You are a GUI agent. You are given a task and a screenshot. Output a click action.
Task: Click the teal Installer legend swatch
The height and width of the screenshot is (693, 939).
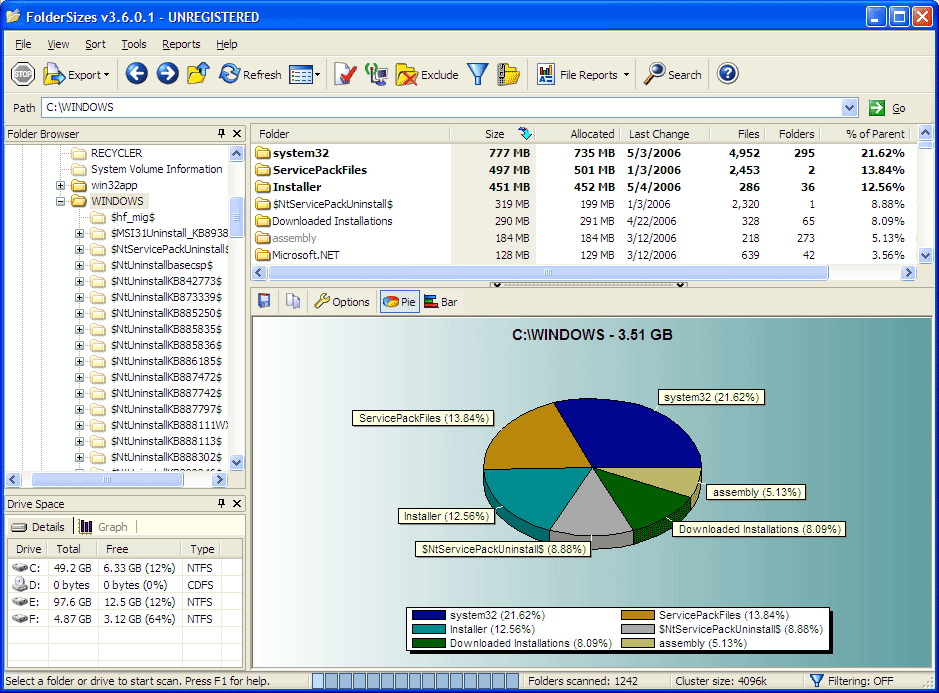pos(429,629)
